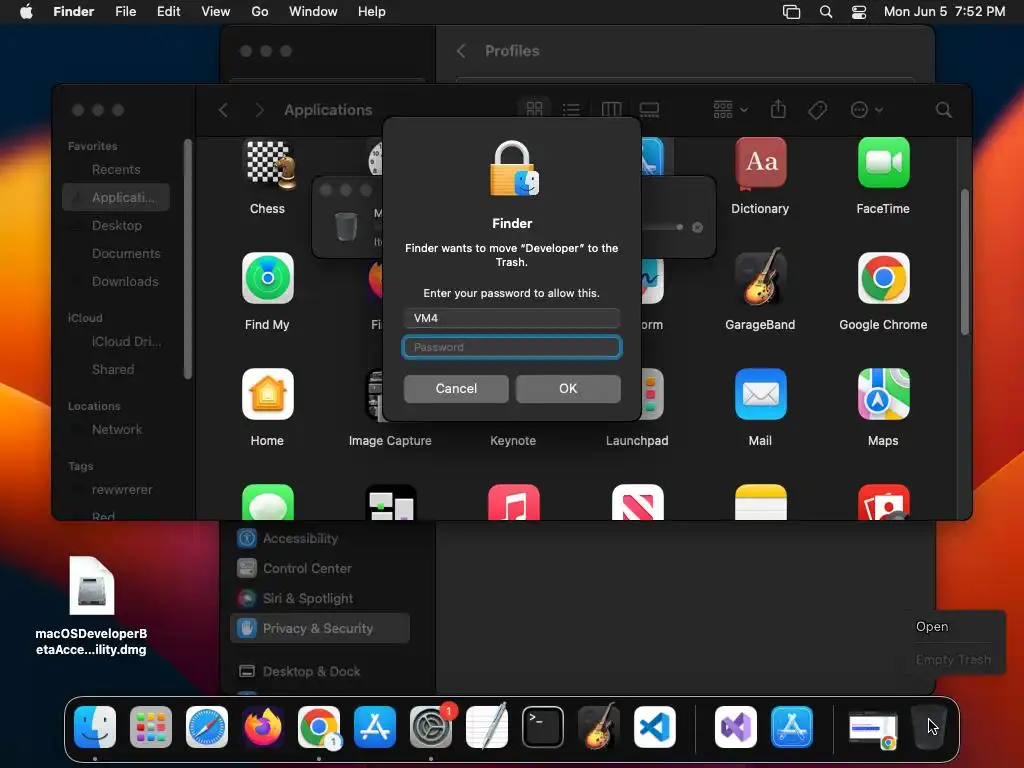Go back in Finder window
Image resolution: width=1024 pixels, height=768 pixels.
[x=223, y=110]
